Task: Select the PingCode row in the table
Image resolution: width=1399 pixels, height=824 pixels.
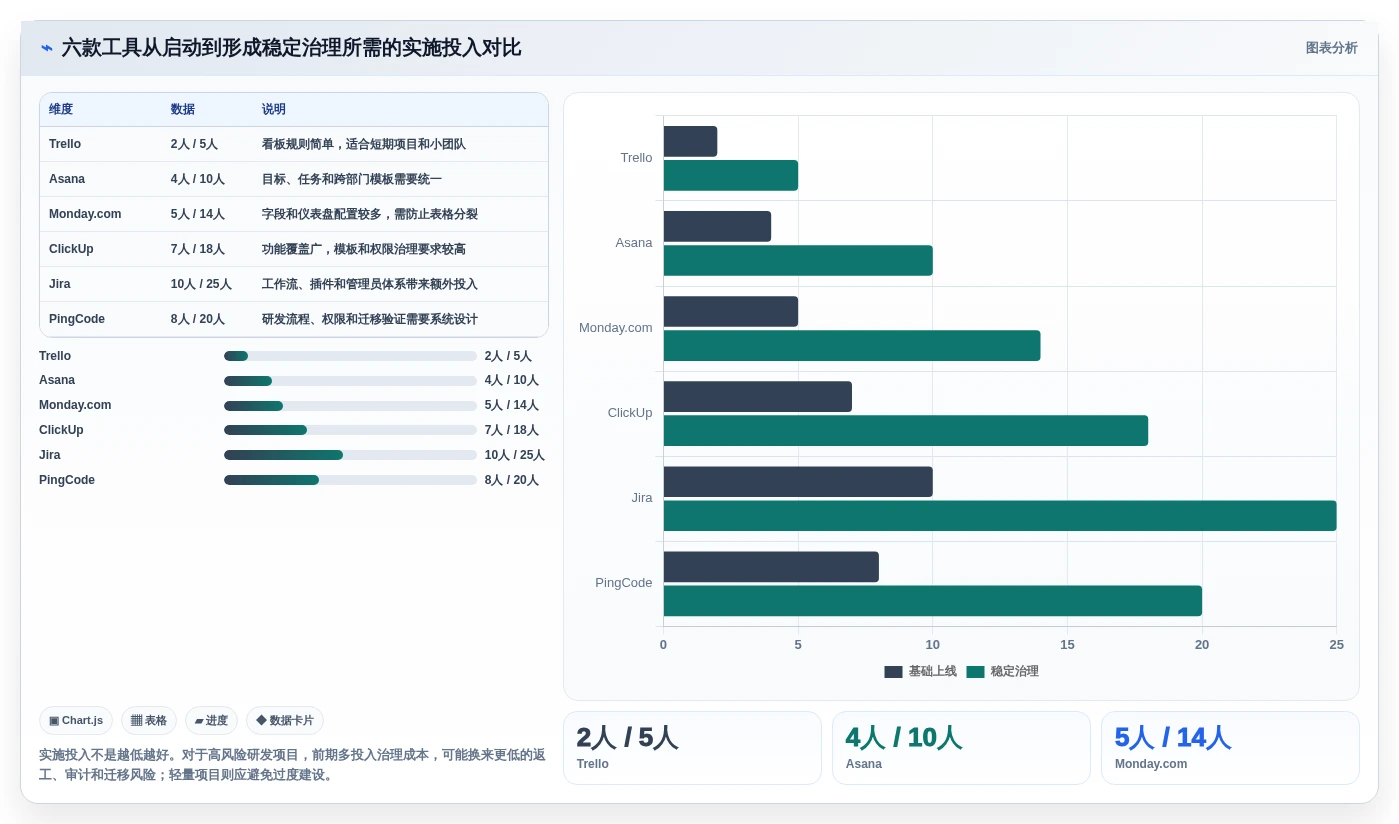Action: [294, 319]
